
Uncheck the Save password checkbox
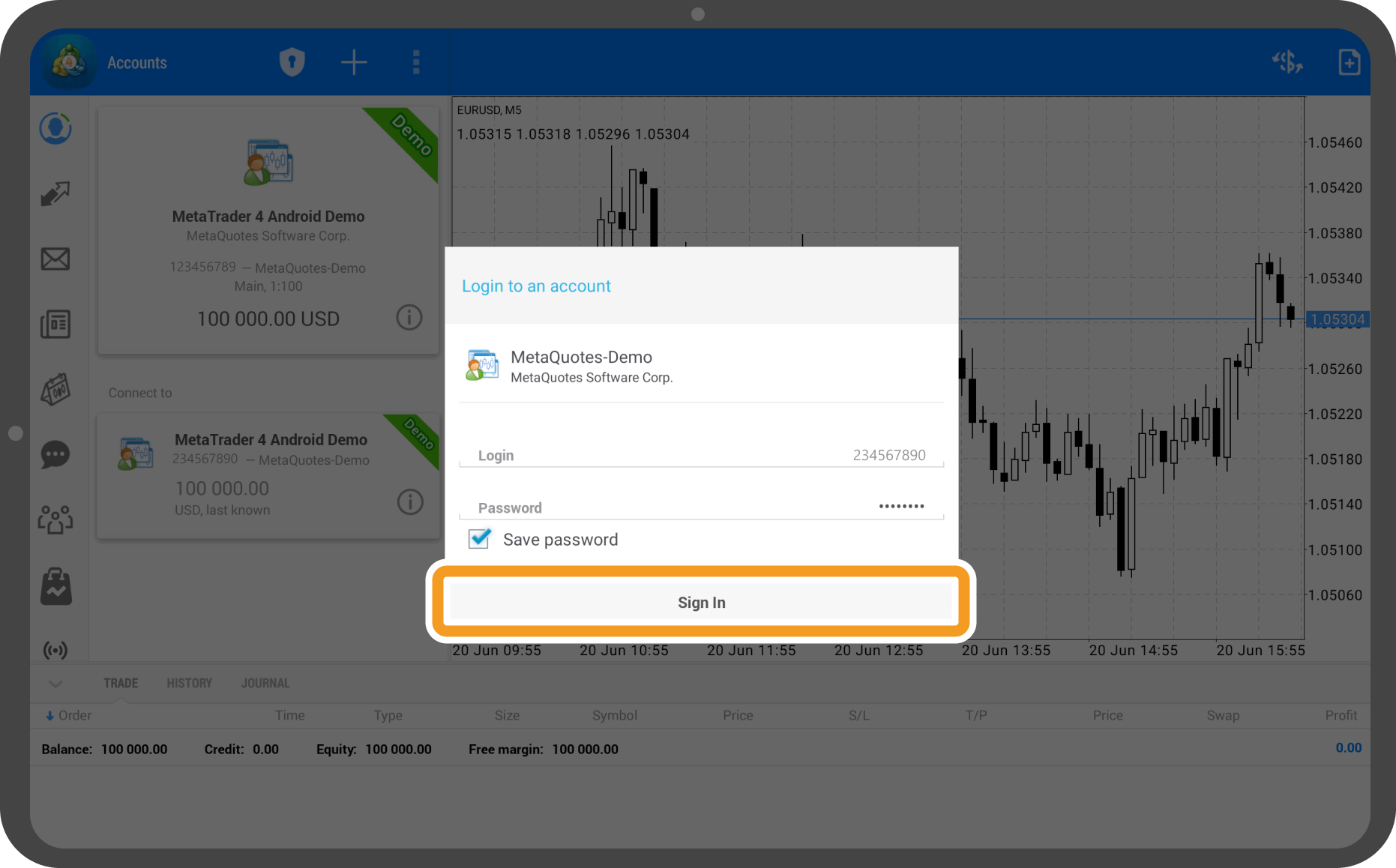click(x=480, y=539)
